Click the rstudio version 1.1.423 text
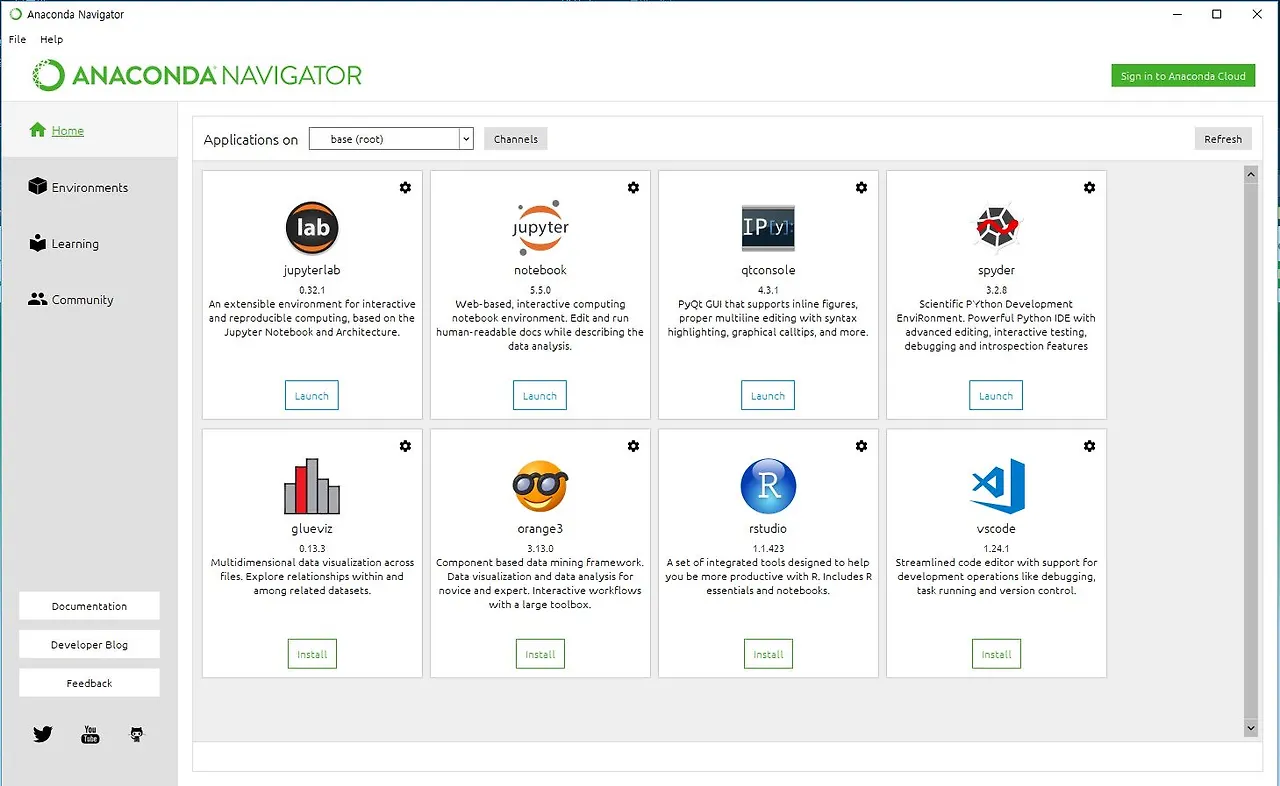This screenshot has width=1280, height=786. tap(768, 548)
